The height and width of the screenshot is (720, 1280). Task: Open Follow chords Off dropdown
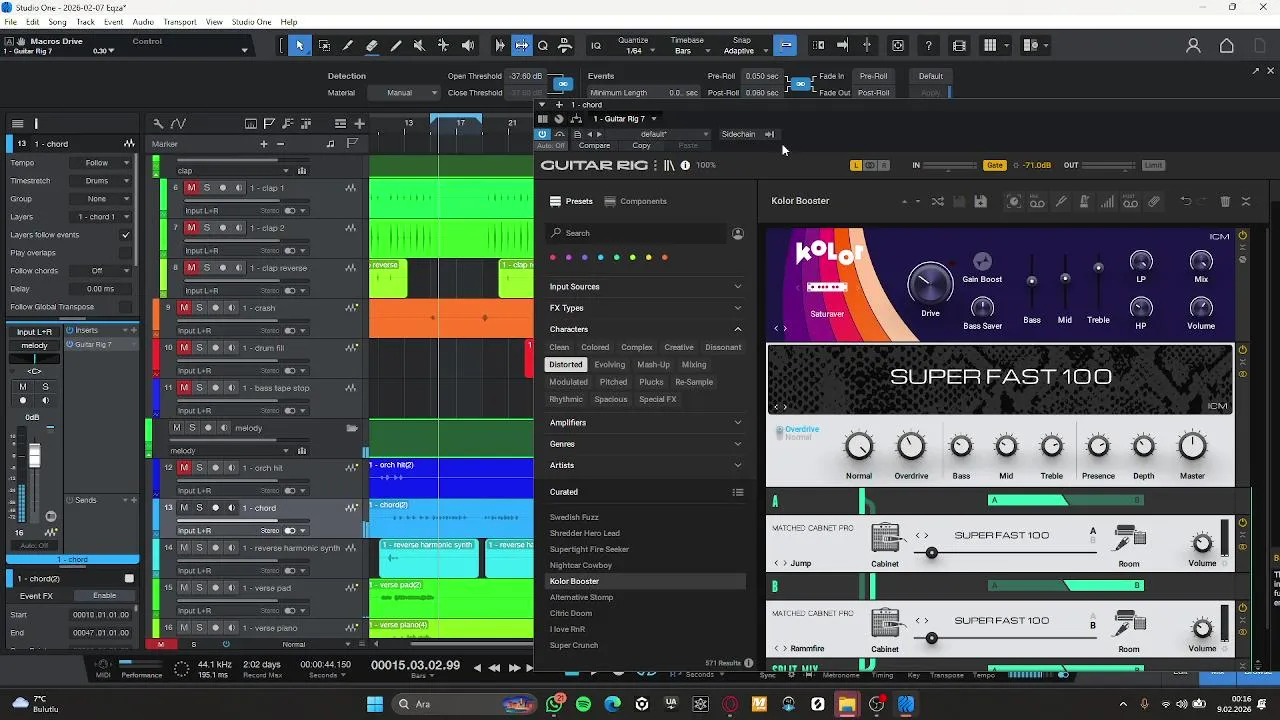tap(101, 271)
